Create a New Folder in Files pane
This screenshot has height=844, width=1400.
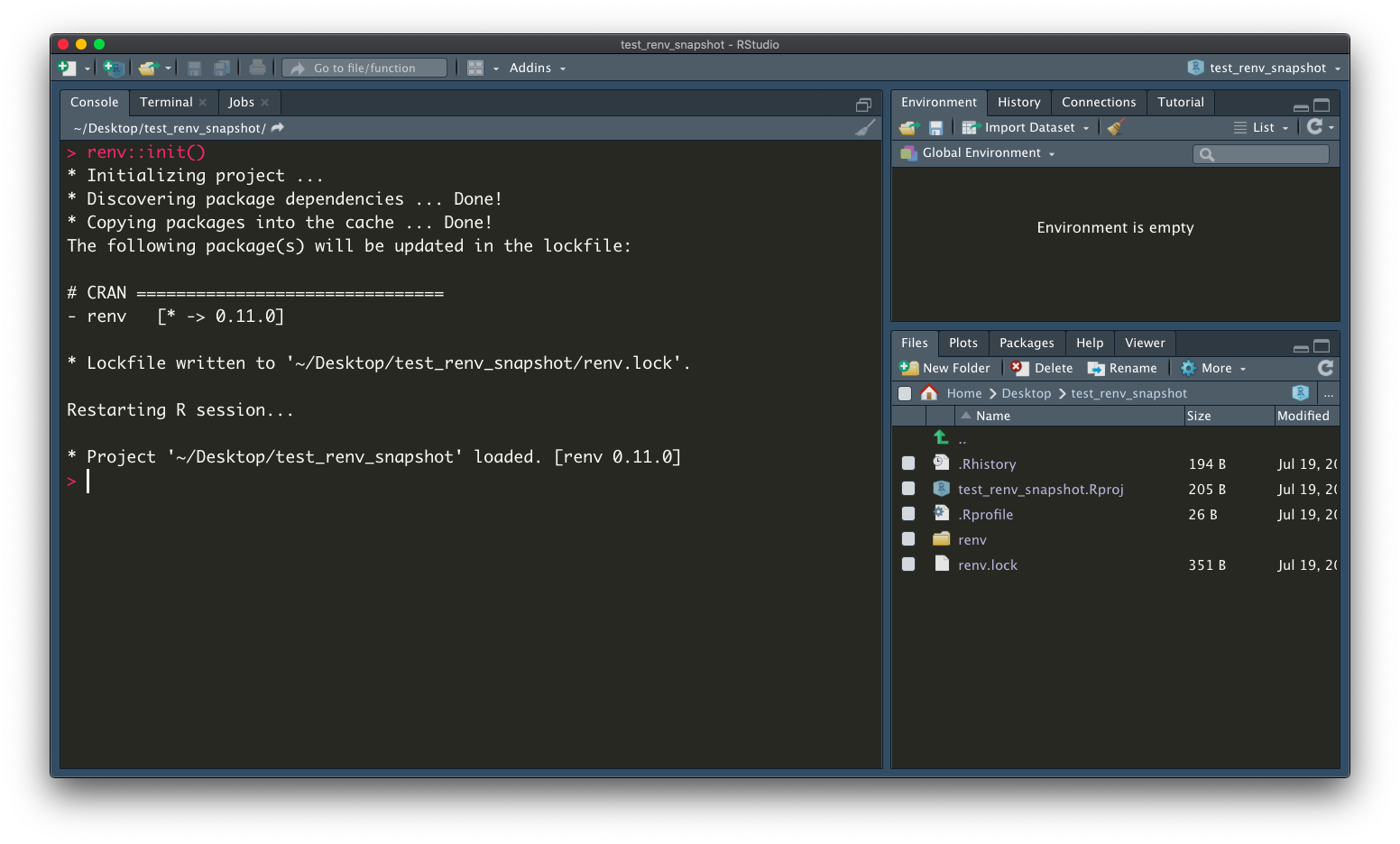click(944, 368)
